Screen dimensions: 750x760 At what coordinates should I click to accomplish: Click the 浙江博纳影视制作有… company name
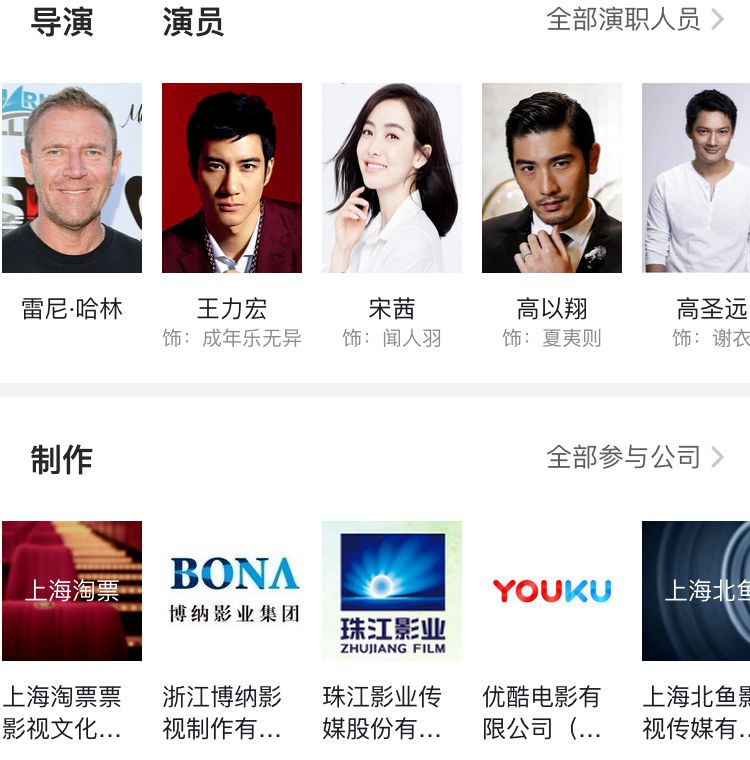[222, 712]
